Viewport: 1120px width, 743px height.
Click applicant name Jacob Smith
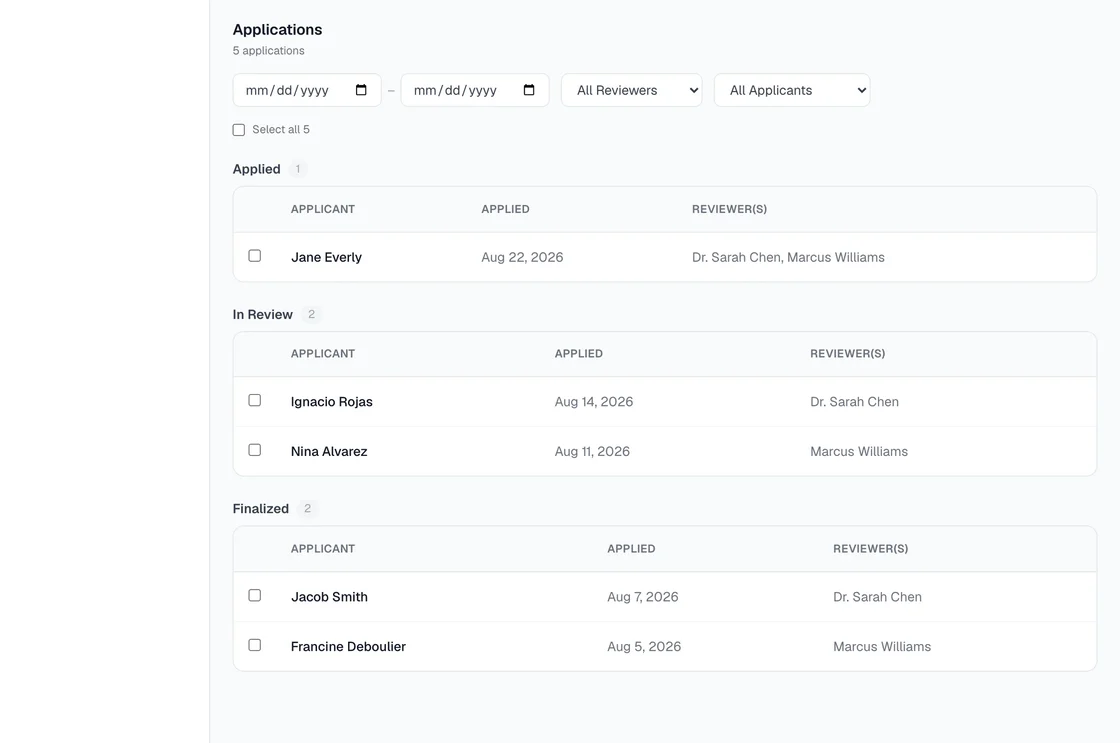(329, 597)
